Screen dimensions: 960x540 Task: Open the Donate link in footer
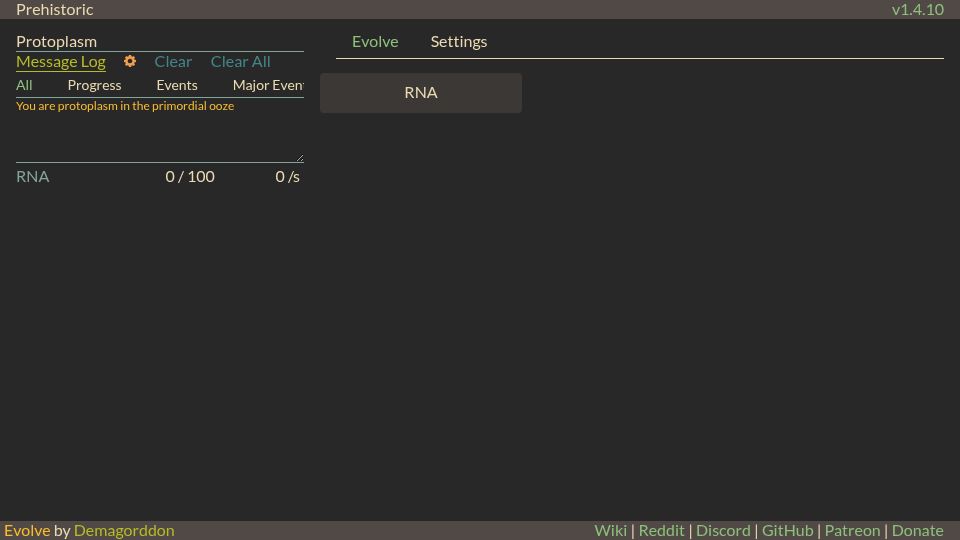point(917,530)
